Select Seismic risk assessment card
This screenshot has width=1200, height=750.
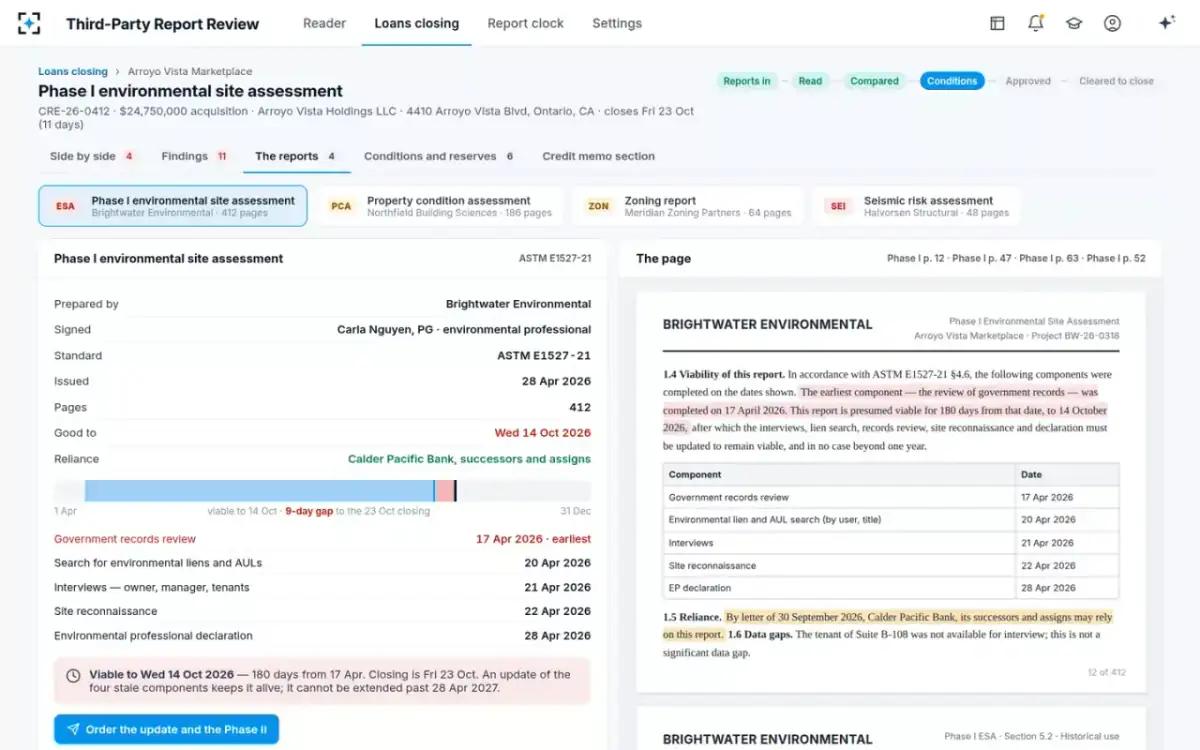pos(916,206)
